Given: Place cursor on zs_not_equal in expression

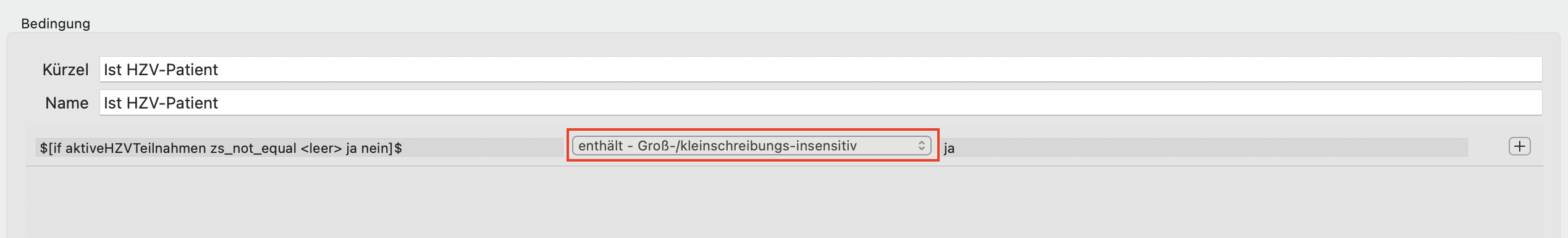Looking at the screenshot, I should (x=253, y=148).
